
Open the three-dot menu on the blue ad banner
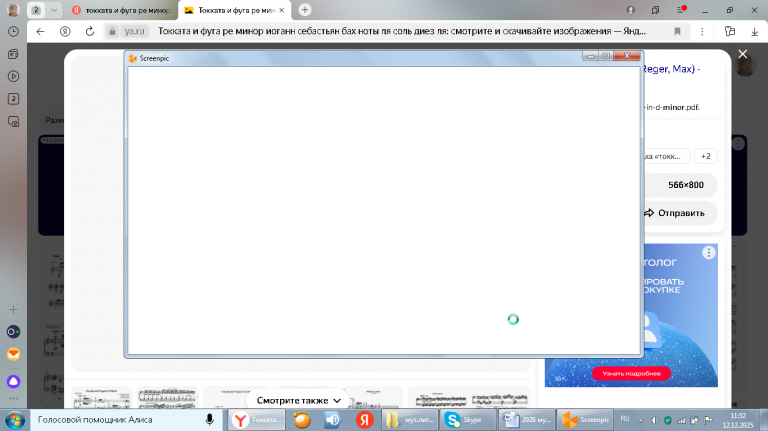click(709, 253)
